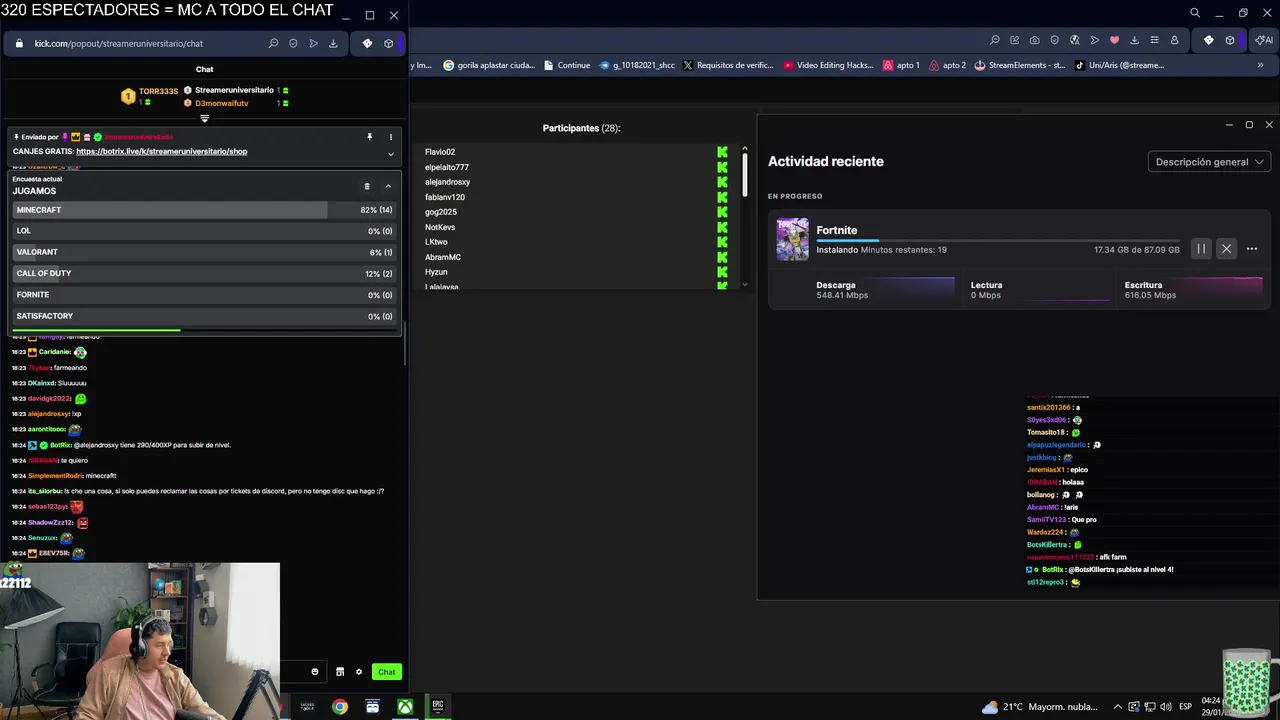Open the Requisitos de verific... bookmark
1280x720 pixels.
(x=728, y=65)
